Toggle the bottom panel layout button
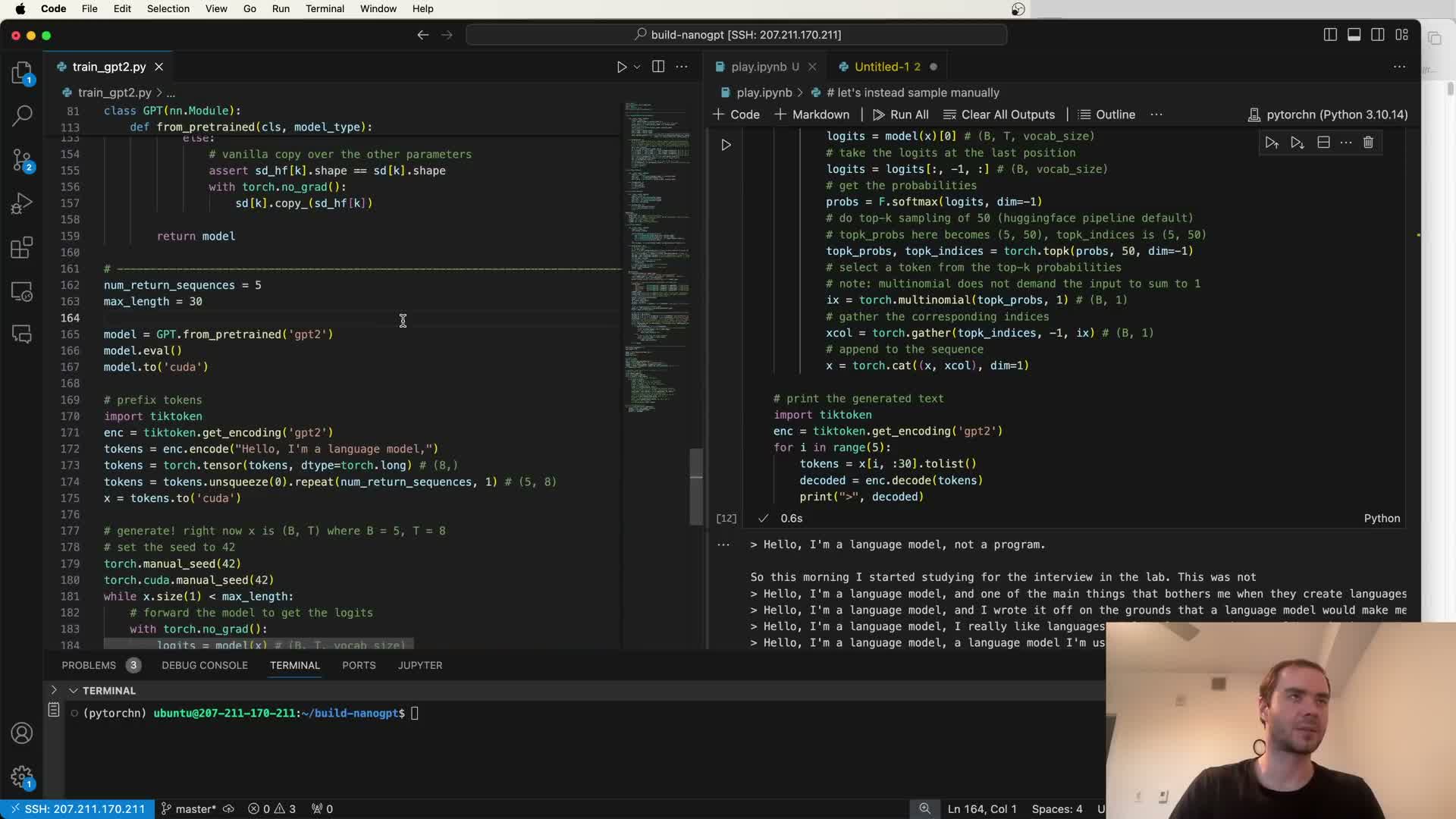 coord(1354,35)
